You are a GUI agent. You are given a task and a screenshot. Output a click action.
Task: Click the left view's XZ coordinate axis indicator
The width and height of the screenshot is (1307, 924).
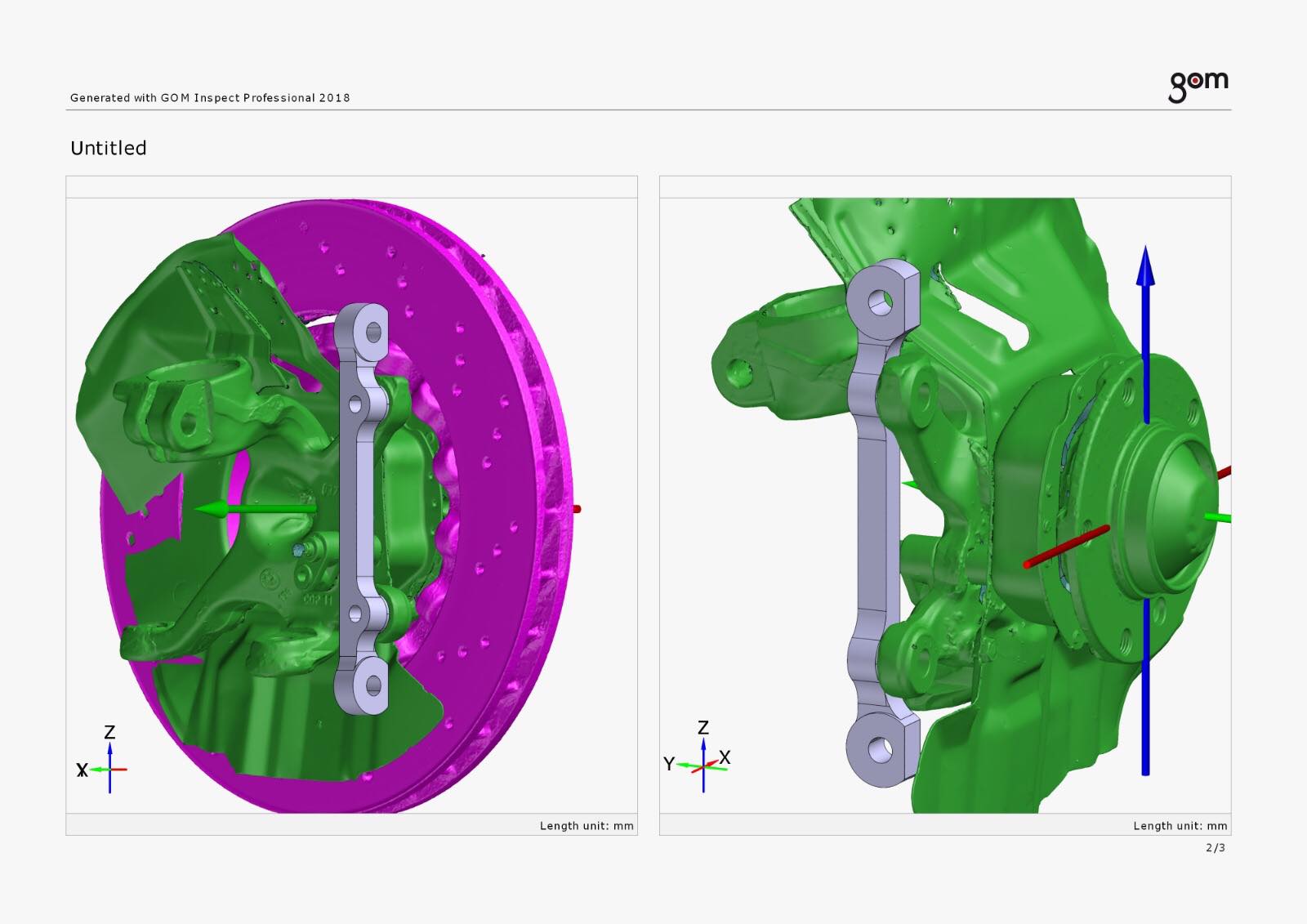104,758
